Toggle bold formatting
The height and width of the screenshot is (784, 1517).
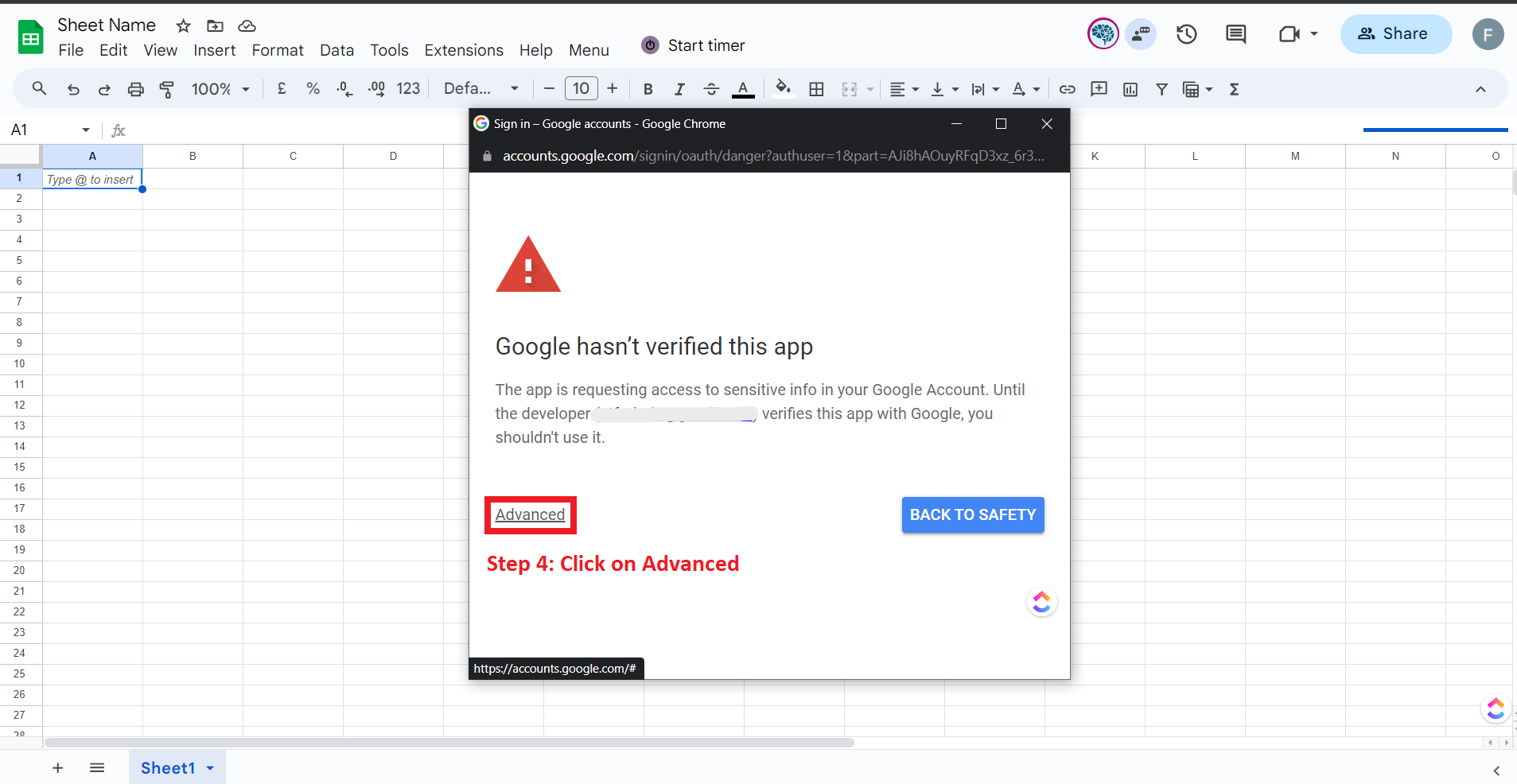click(648, 89)
